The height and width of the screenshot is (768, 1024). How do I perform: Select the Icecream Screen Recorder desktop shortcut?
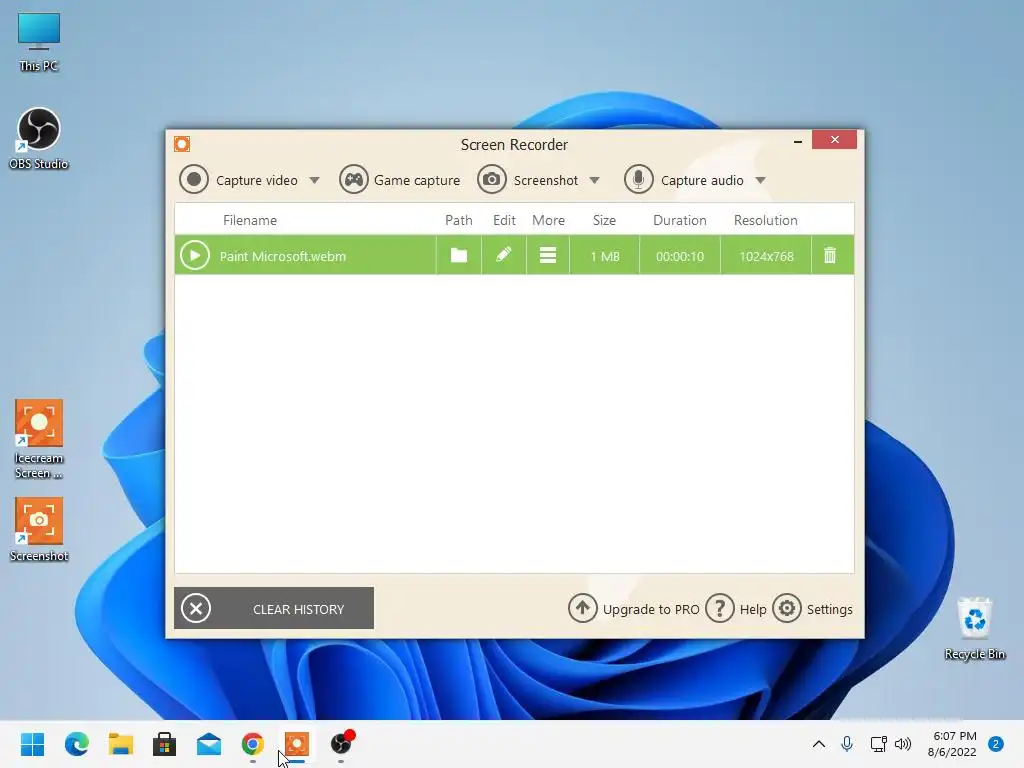coord(39,439)
